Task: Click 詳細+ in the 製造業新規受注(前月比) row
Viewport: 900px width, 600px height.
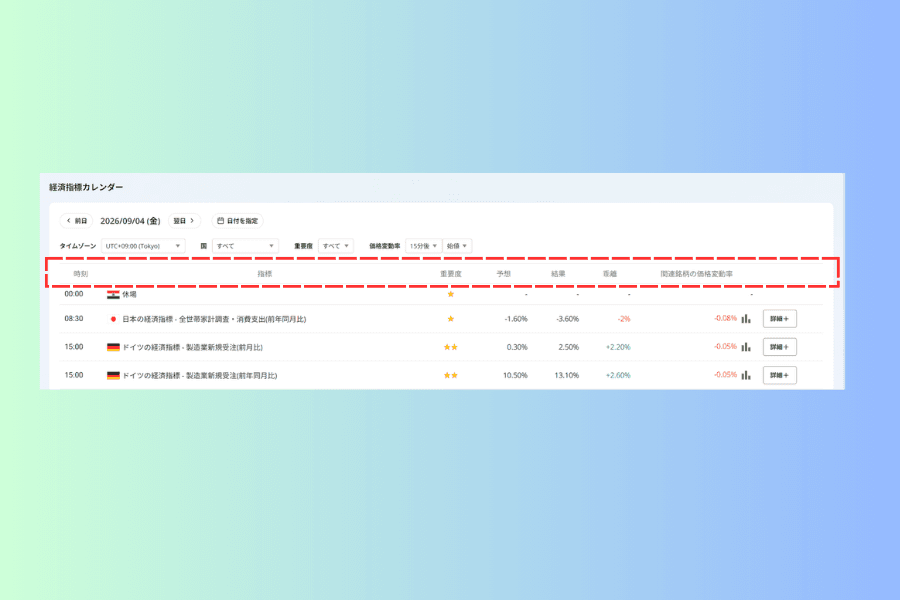Action: pos(779,347)
